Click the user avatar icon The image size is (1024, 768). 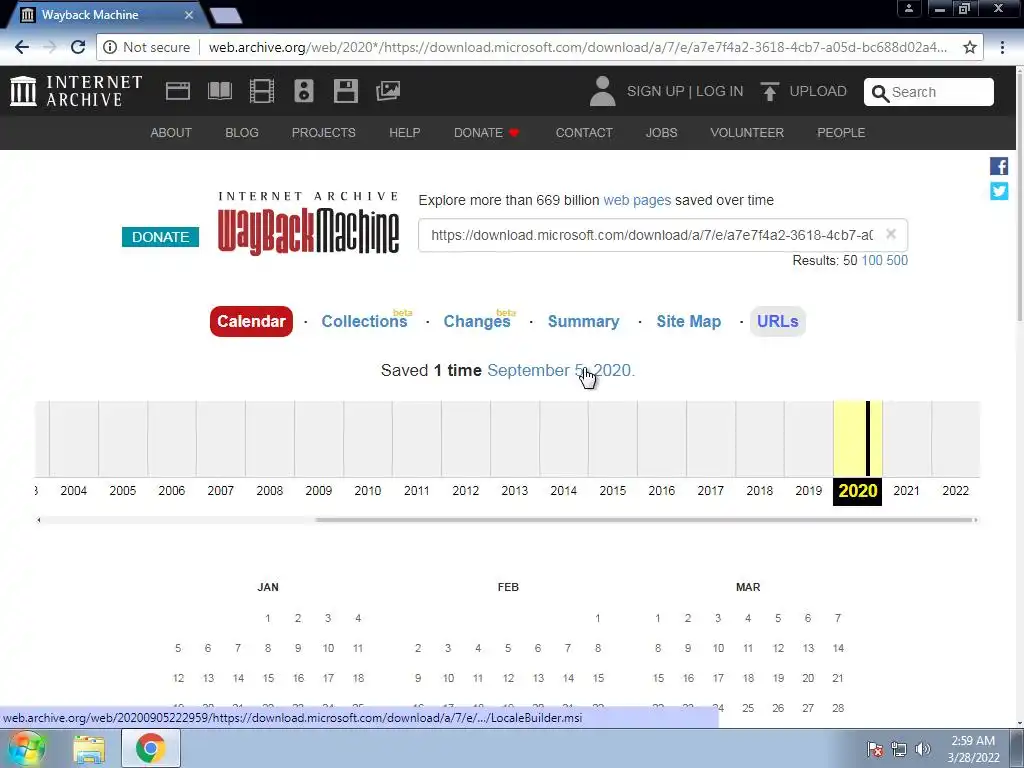coord(602,91)
